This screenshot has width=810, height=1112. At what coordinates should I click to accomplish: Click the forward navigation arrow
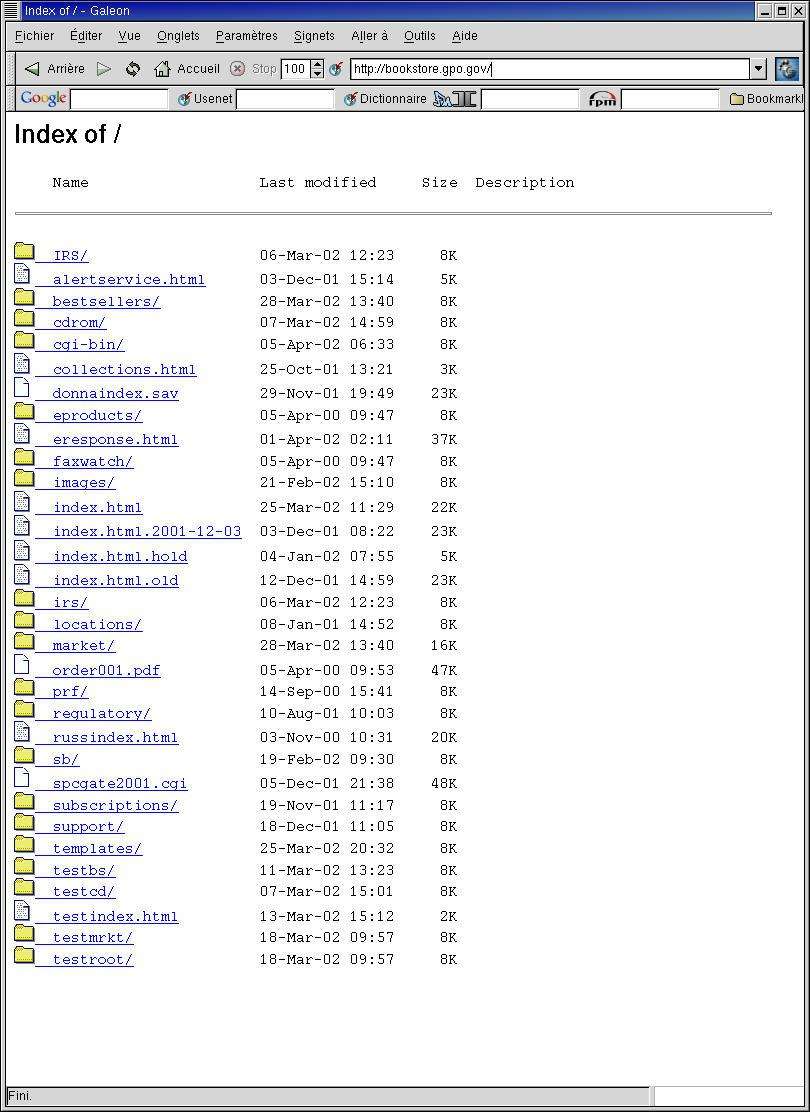(x=104, y=69)
